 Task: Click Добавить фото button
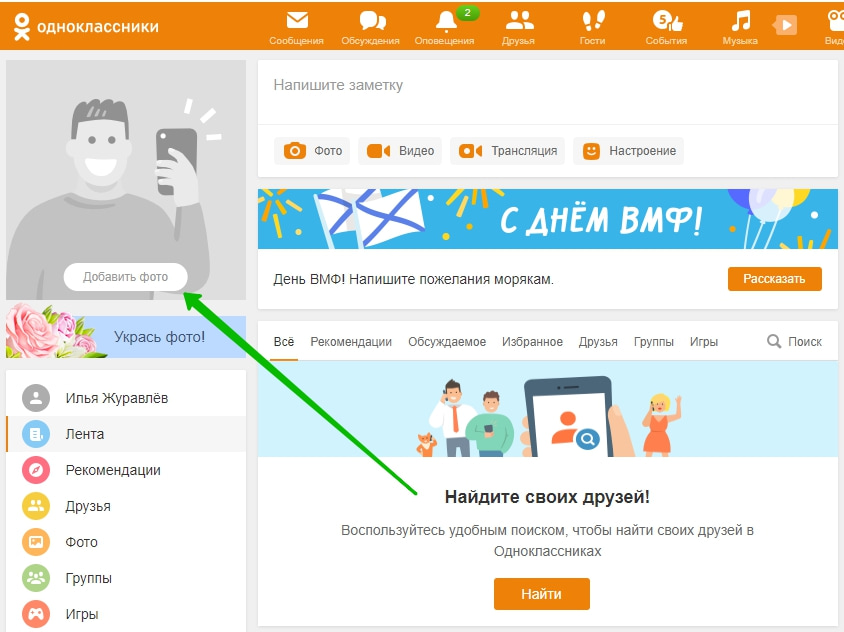click(x=125, y=277)
